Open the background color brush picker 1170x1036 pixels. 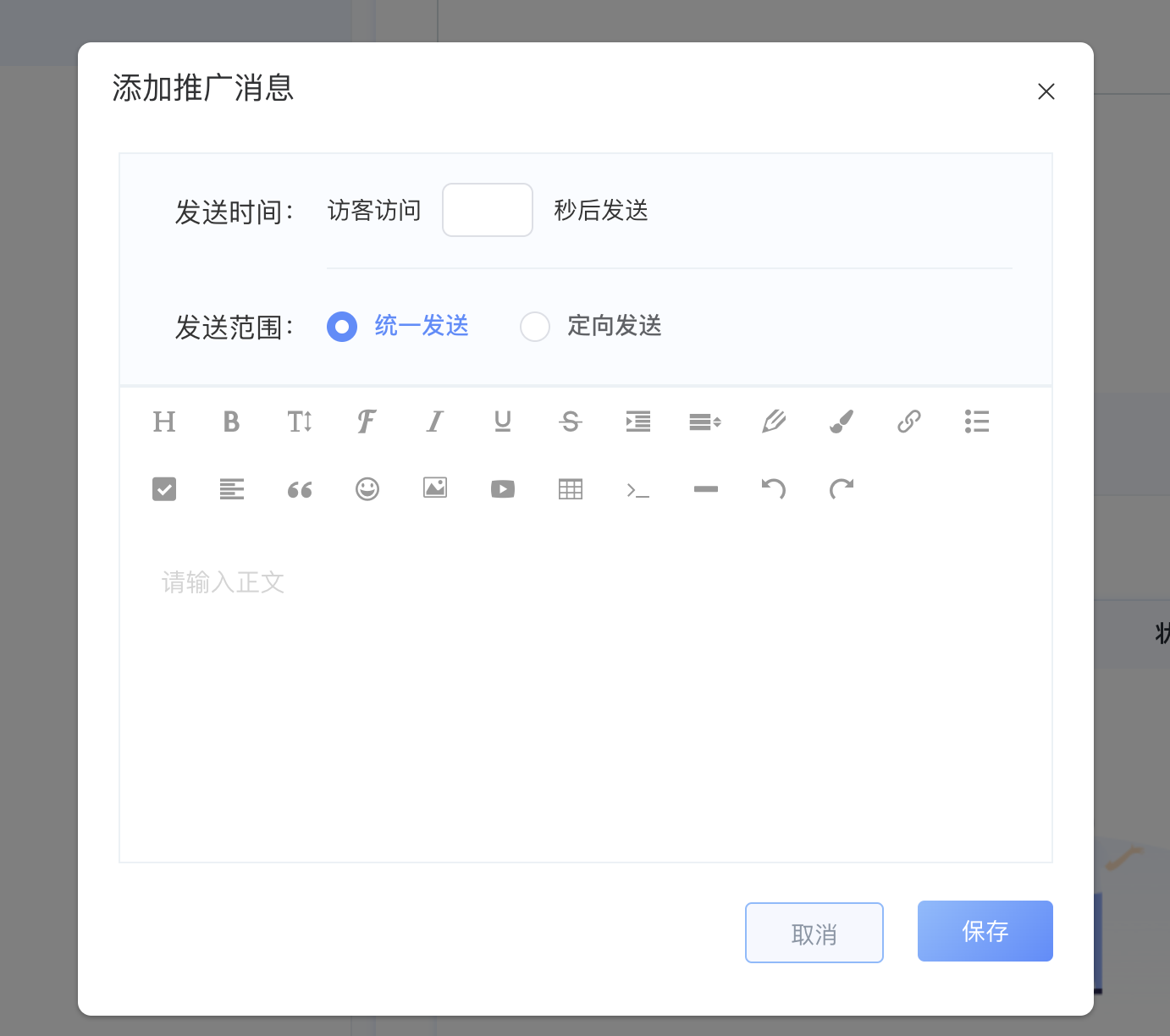[x=841, y=422]
